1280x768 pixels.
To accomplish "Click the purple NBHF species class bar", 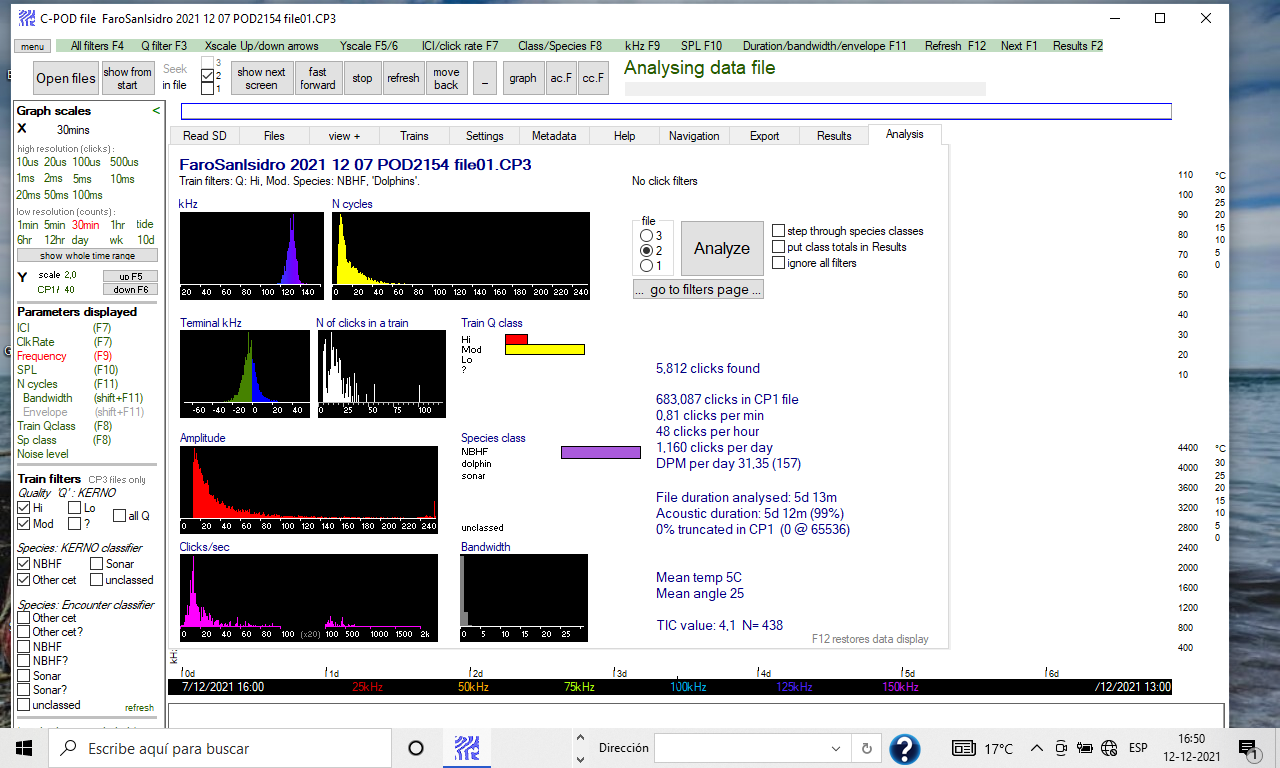I will click(x=600, y=452).
